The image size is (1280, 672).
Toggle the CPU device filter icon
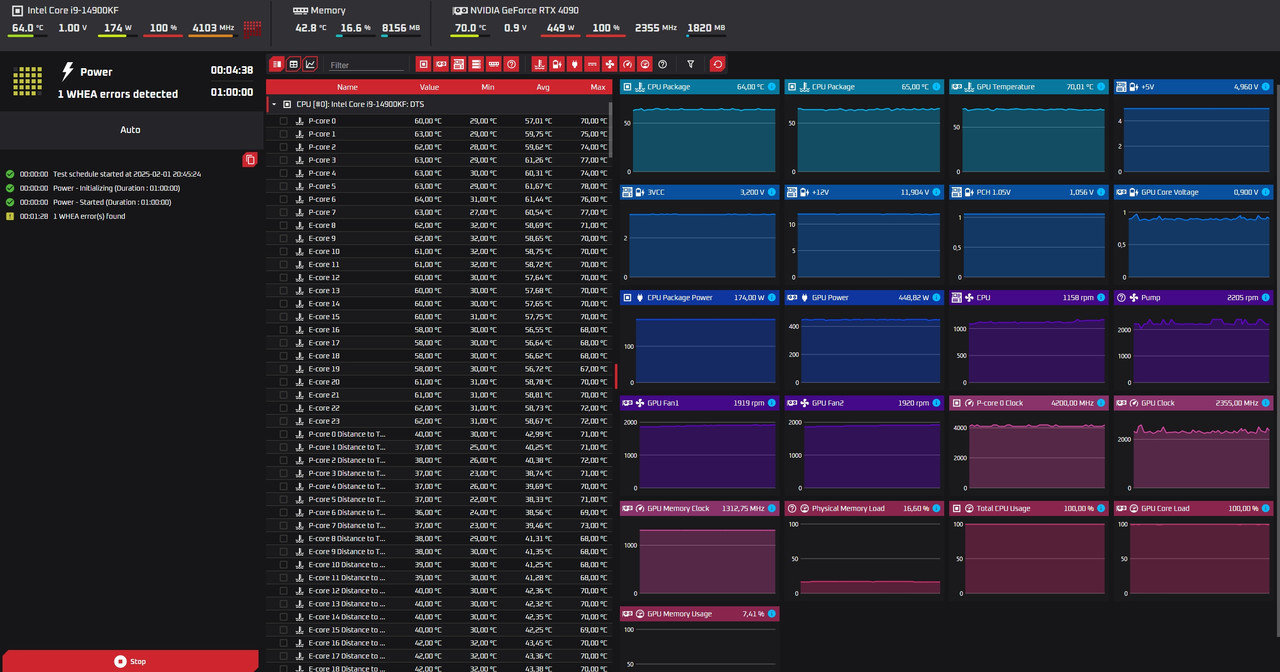click(424, 64)
